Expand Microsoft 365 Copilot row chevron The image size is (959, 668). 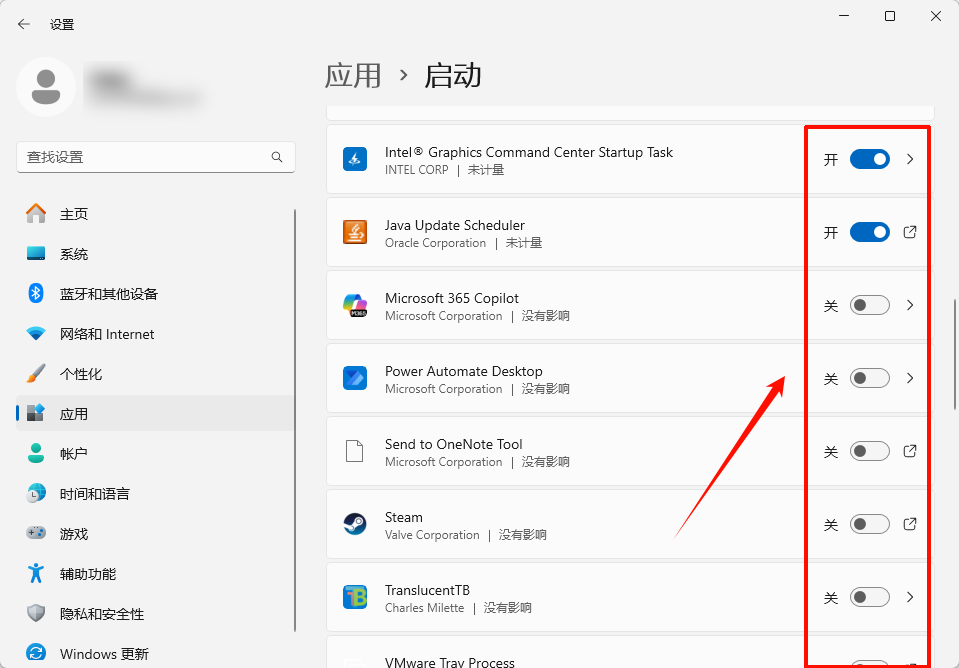[910, 305]
